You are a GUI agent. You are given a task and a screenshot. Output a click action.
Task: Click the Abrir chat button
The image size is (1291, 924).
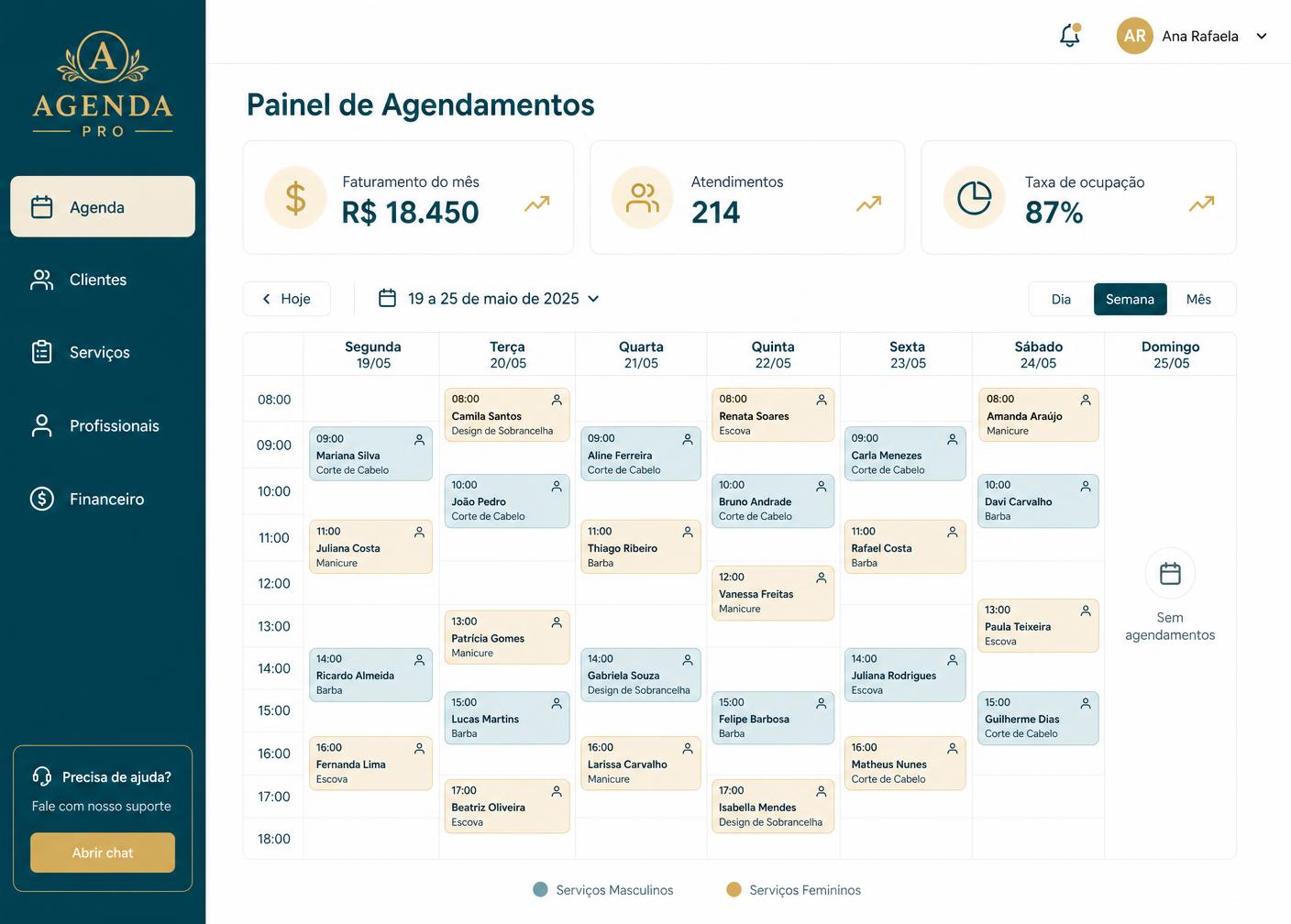click(103, 852)
